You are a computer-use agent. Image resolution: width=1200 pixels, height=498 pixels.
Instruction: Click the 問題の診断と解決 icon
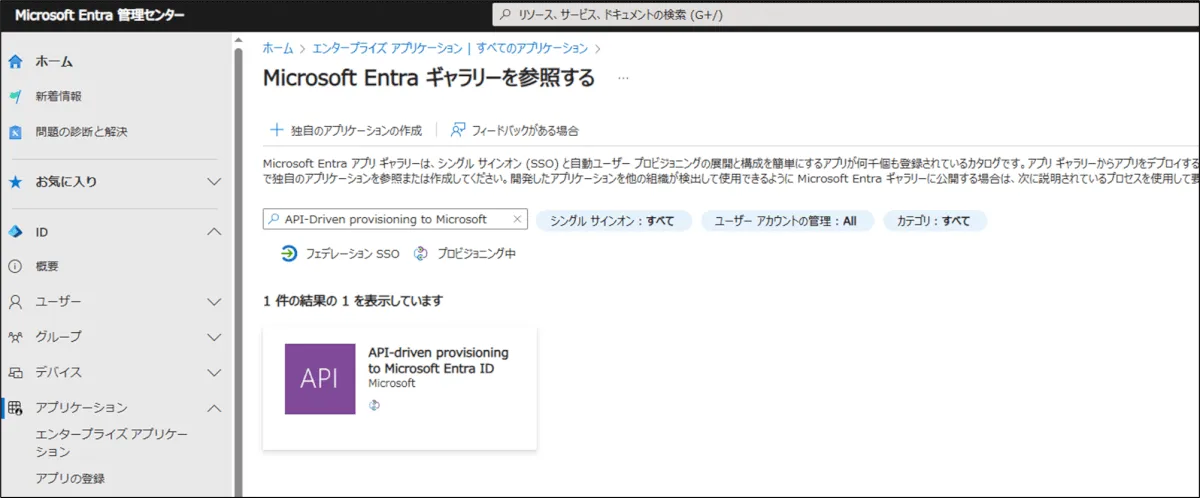point(15,132)
